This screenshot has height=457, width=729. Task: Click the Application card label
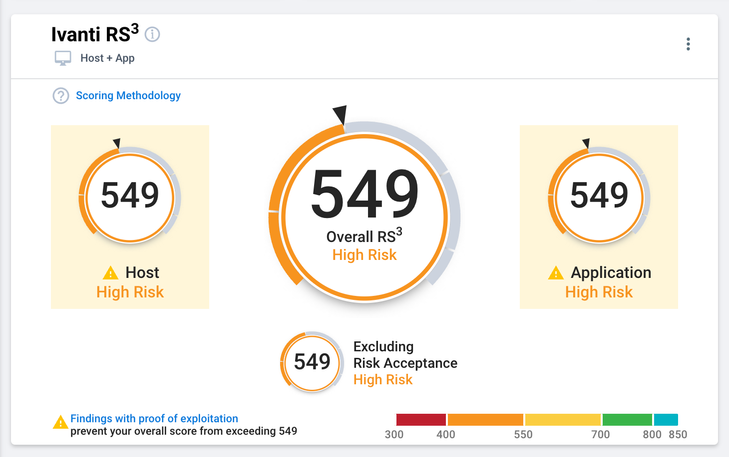pyautogui.click(x=611, y=272)
